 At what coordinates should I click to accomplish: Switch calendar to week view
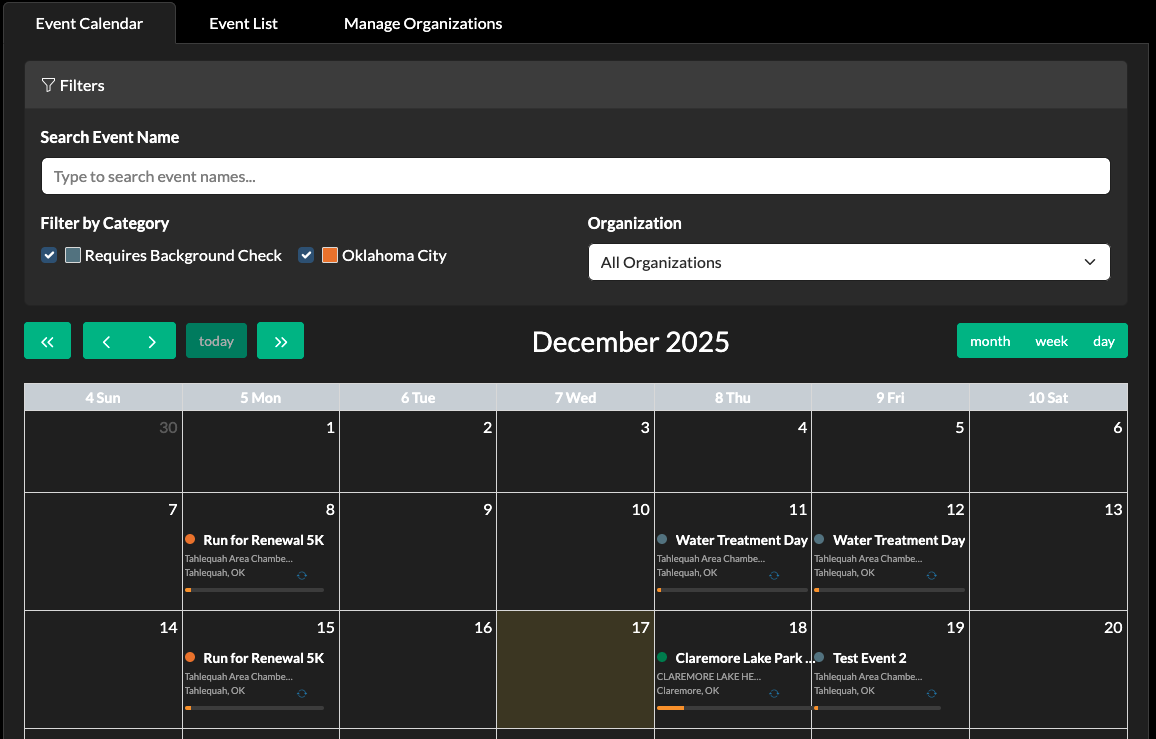(x=1051, y=341)
